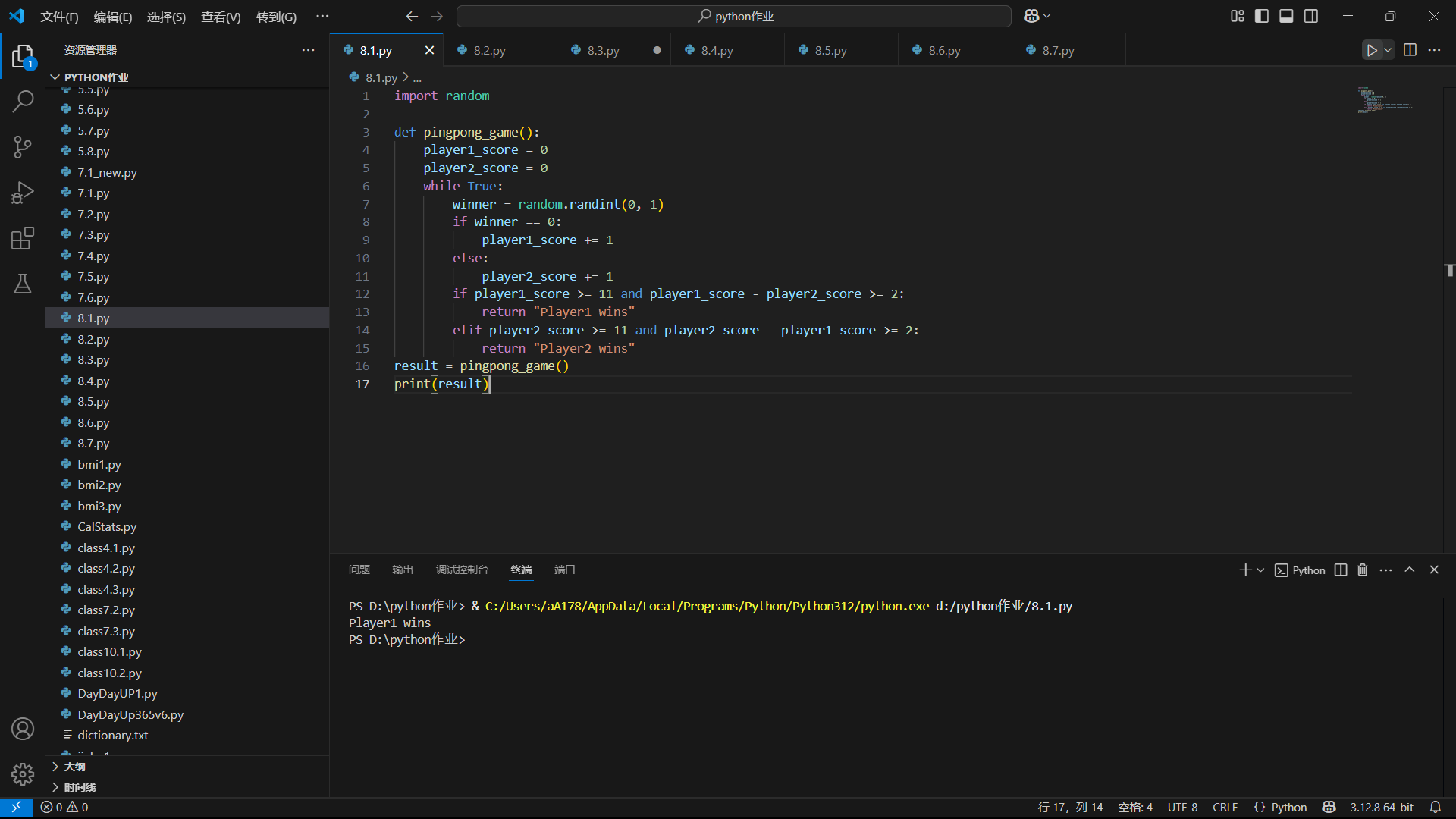Screen dimensions: 1456x819
Task: Open the Source Control view
Action: pos(23,147)
